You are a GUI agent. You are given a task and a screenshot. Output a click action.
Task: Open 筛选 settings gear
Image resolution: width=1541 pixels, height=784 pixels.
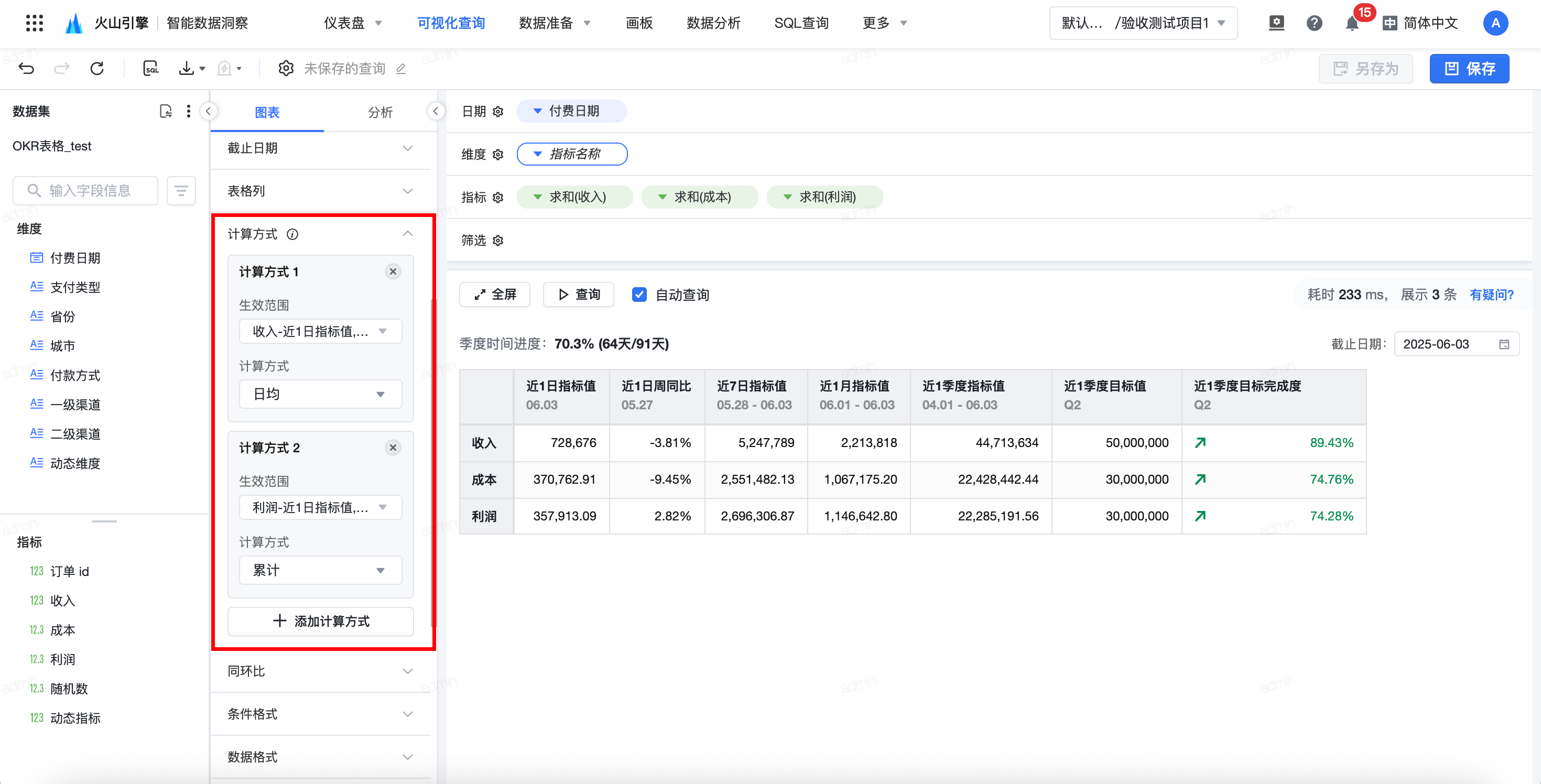[x=498, y=241]
